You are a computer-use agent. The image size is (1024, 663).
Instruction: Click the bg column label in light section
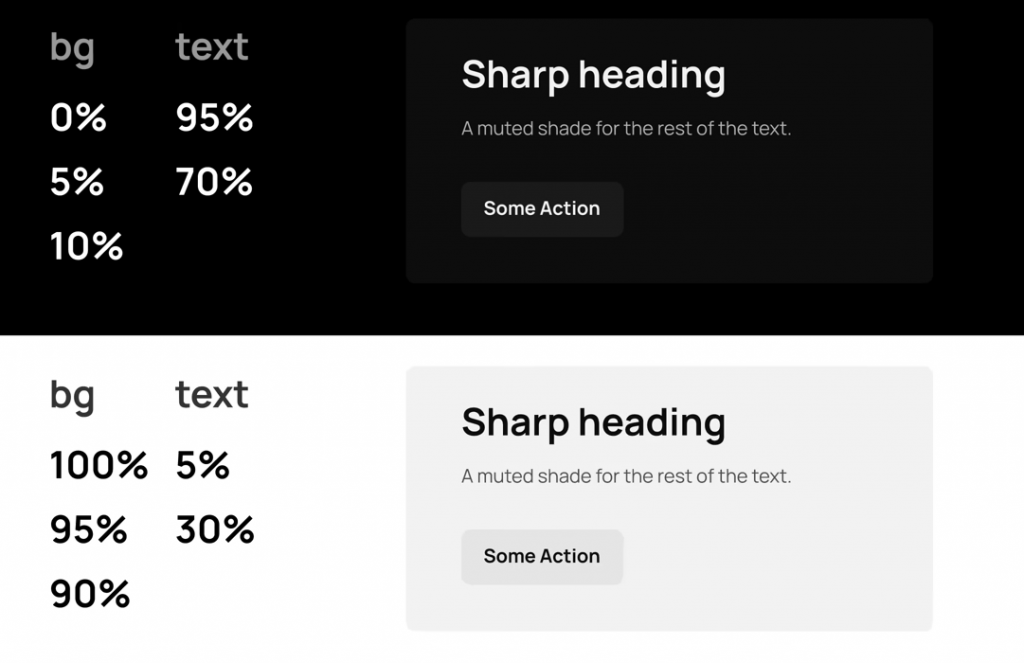(72, 396)
